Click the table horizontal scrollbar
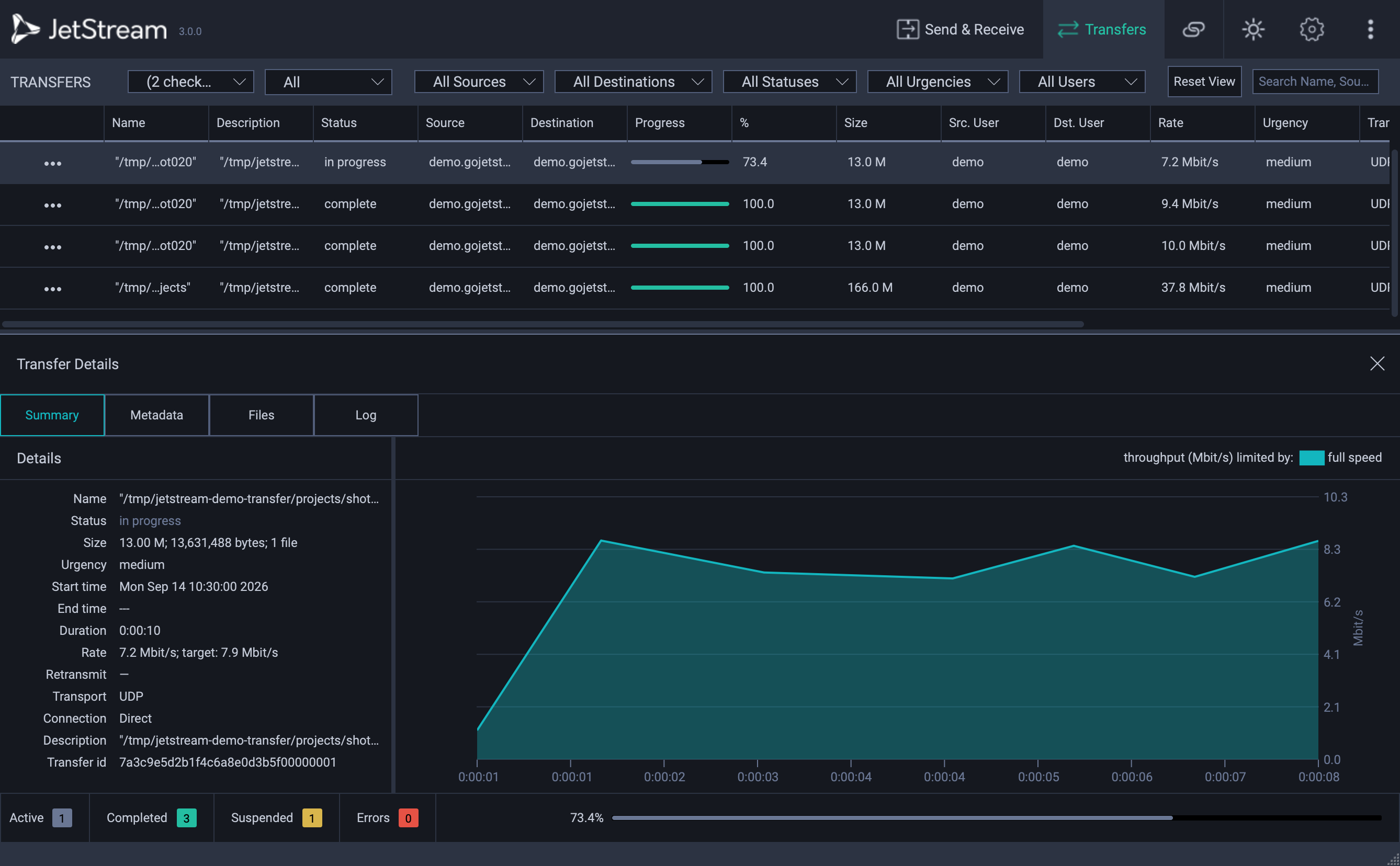The width and height of the screenshot is (1400, 866). point(543,324)
